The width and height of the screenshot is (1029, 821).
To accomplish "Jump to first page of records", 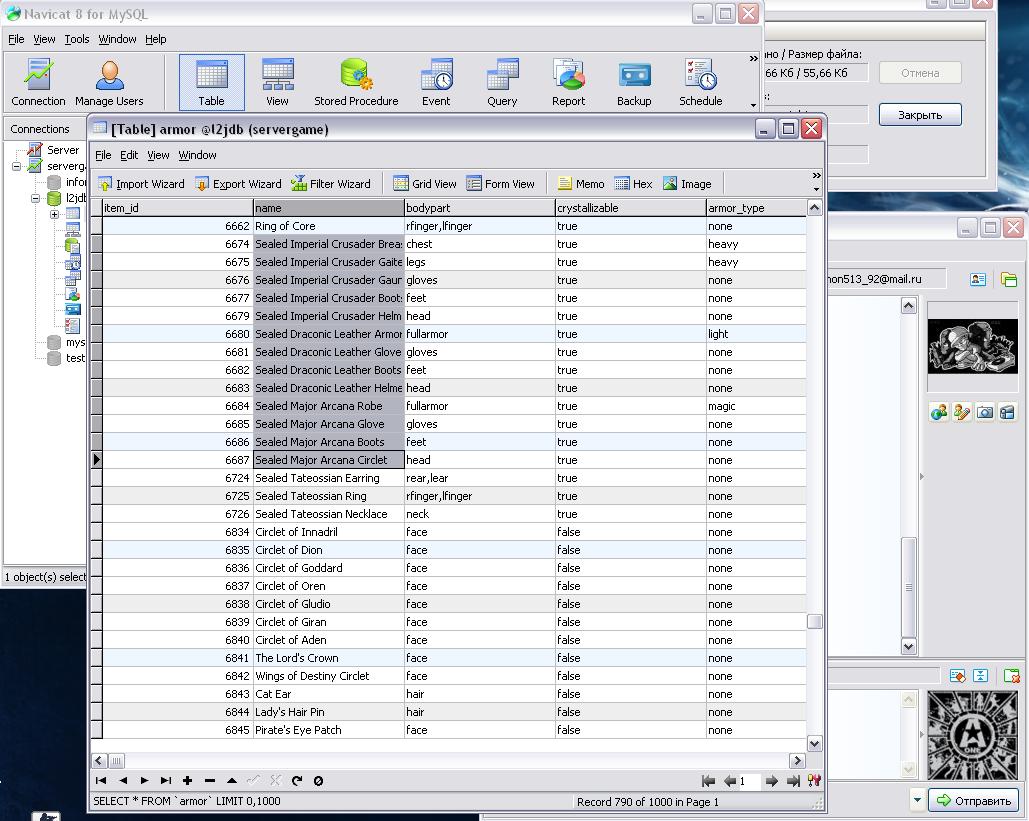I will click(x=708, y=781).
